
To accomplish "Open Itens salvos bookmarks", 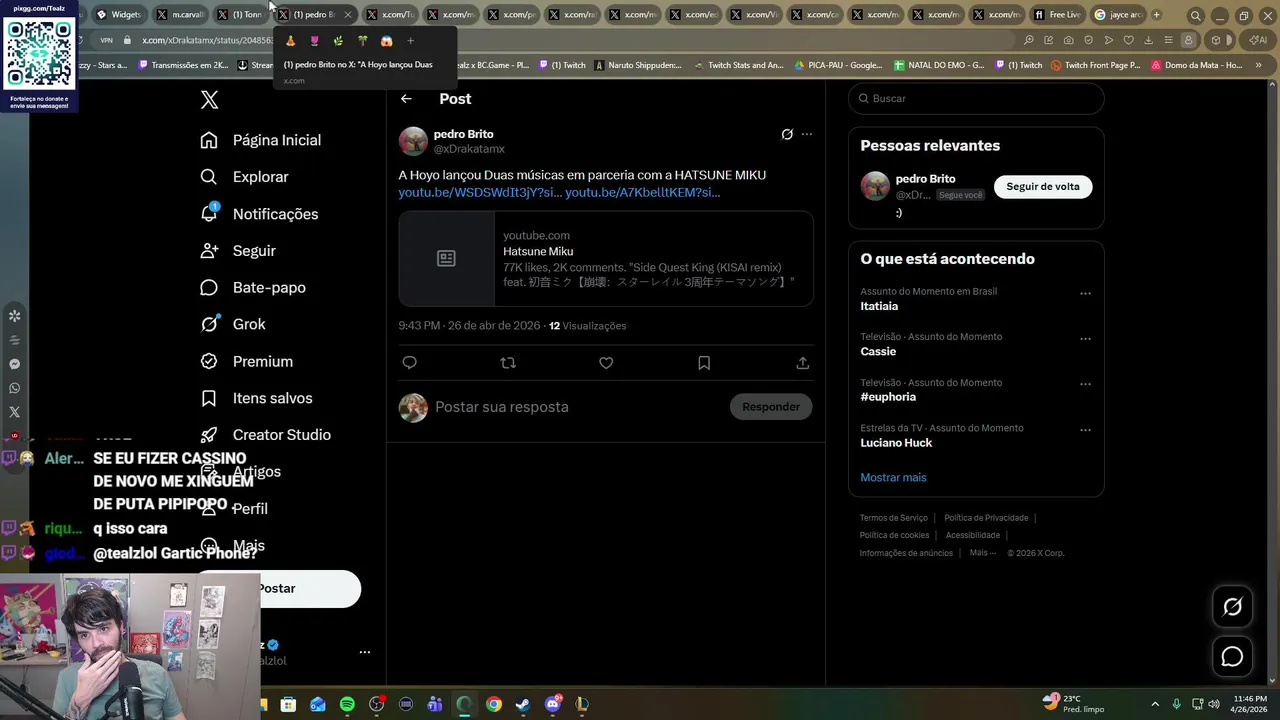I will click(256, 398).
